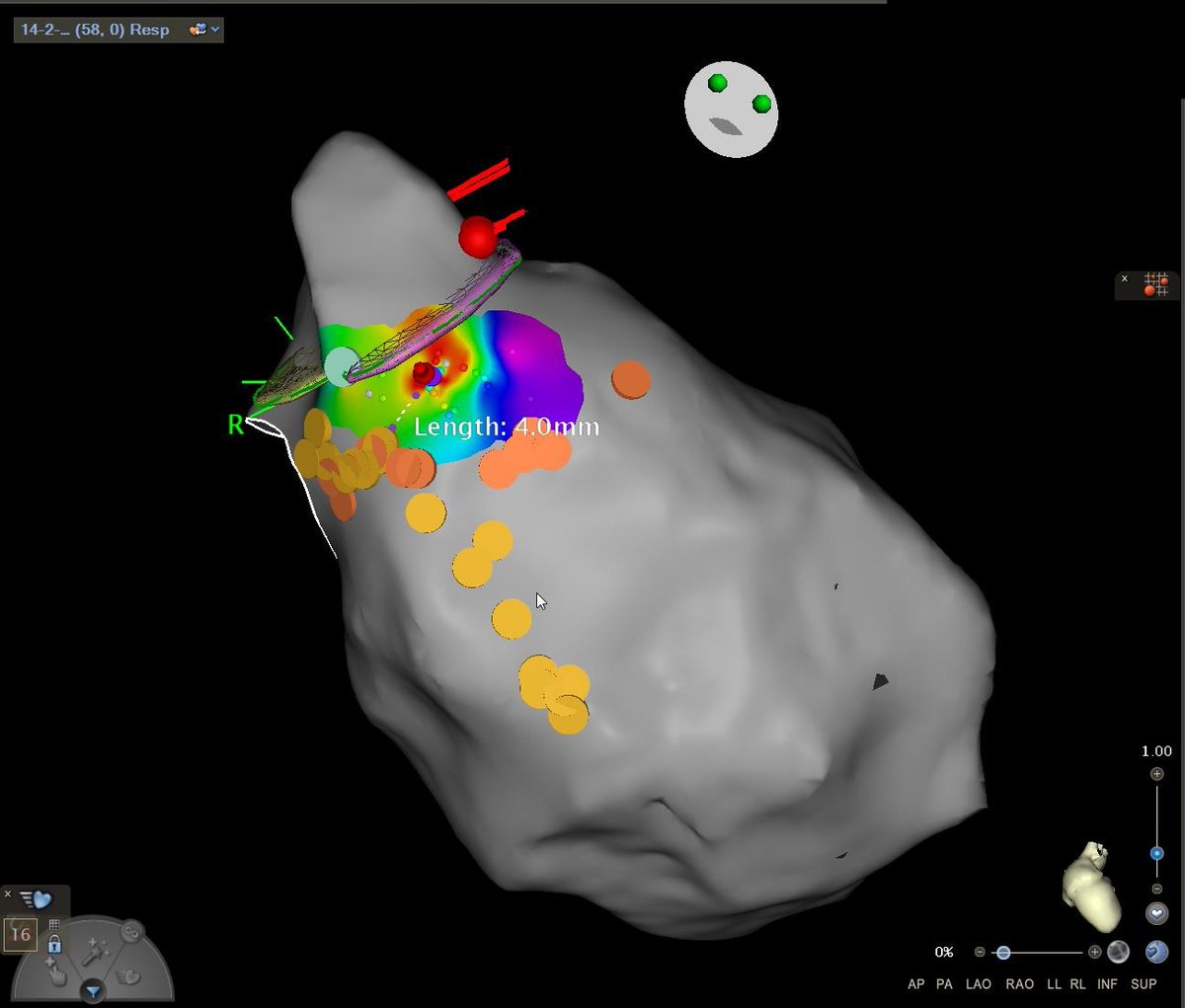This screenshot has width=1185, height=1008.
Task: Switch to RAO view
Action: pos(1019,984)
